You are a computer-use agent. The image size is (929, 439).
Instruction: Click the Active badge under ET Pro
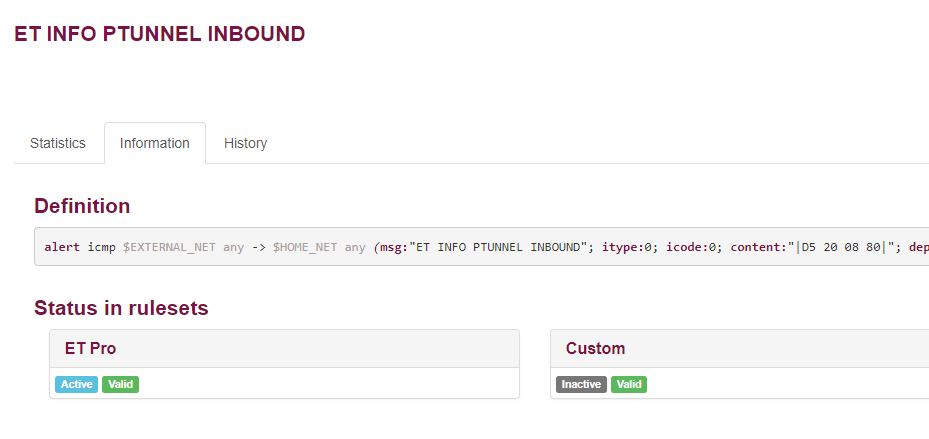click(76, 384)
